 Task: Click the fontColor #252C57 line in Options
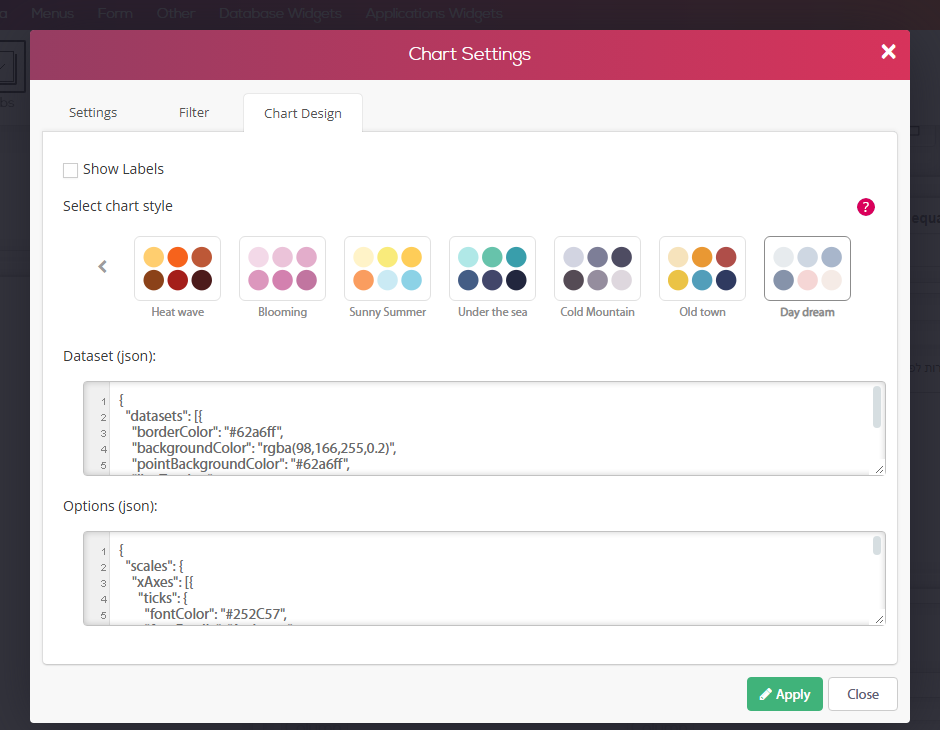pyautogui.click(x=216, y=614)
